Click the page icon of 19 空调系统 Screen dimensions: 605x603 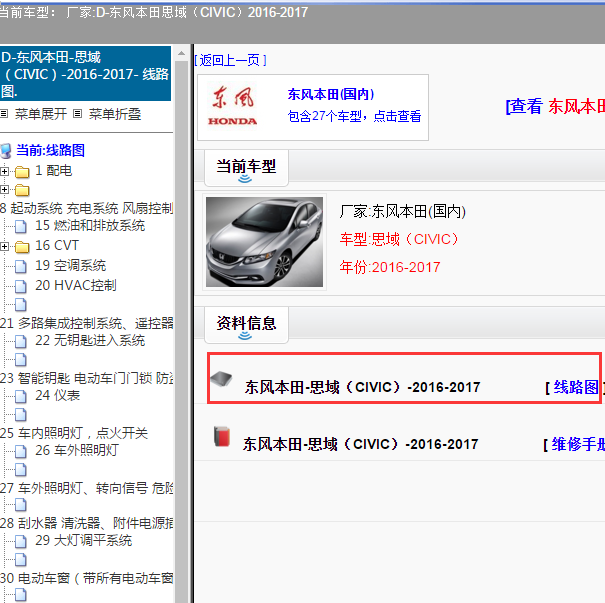[x=21, y=266]
